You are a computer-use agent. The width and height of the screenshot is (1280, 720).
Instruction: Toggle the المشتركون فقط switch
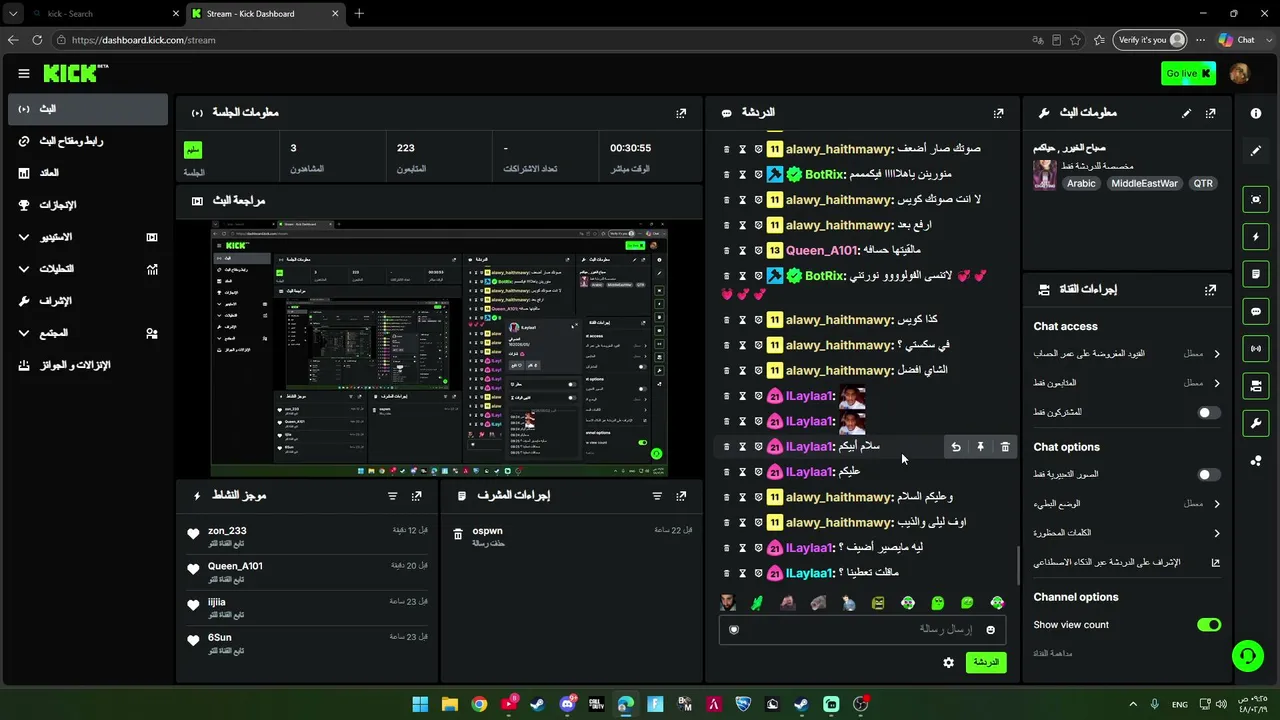(1209, 413)
